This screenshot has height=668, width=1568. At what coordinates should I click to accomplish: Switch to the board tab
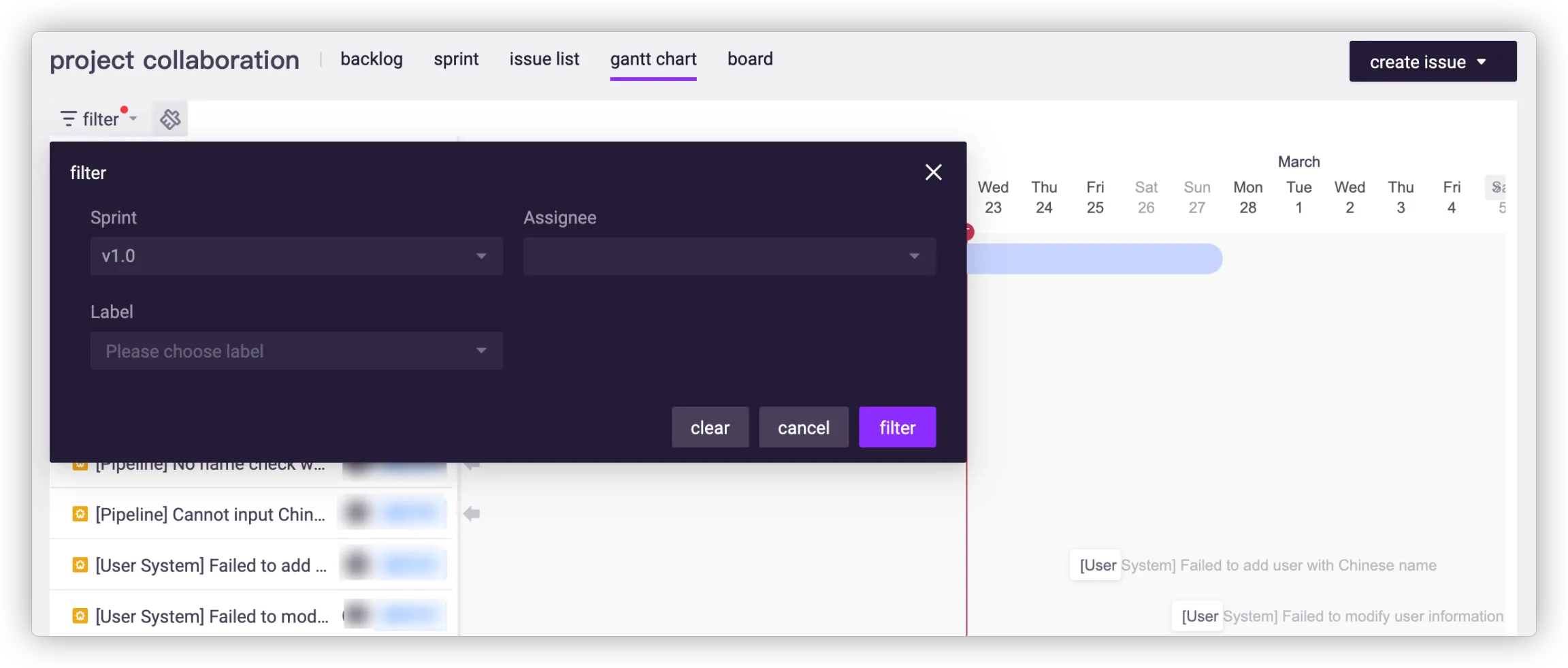pos(750,59)
